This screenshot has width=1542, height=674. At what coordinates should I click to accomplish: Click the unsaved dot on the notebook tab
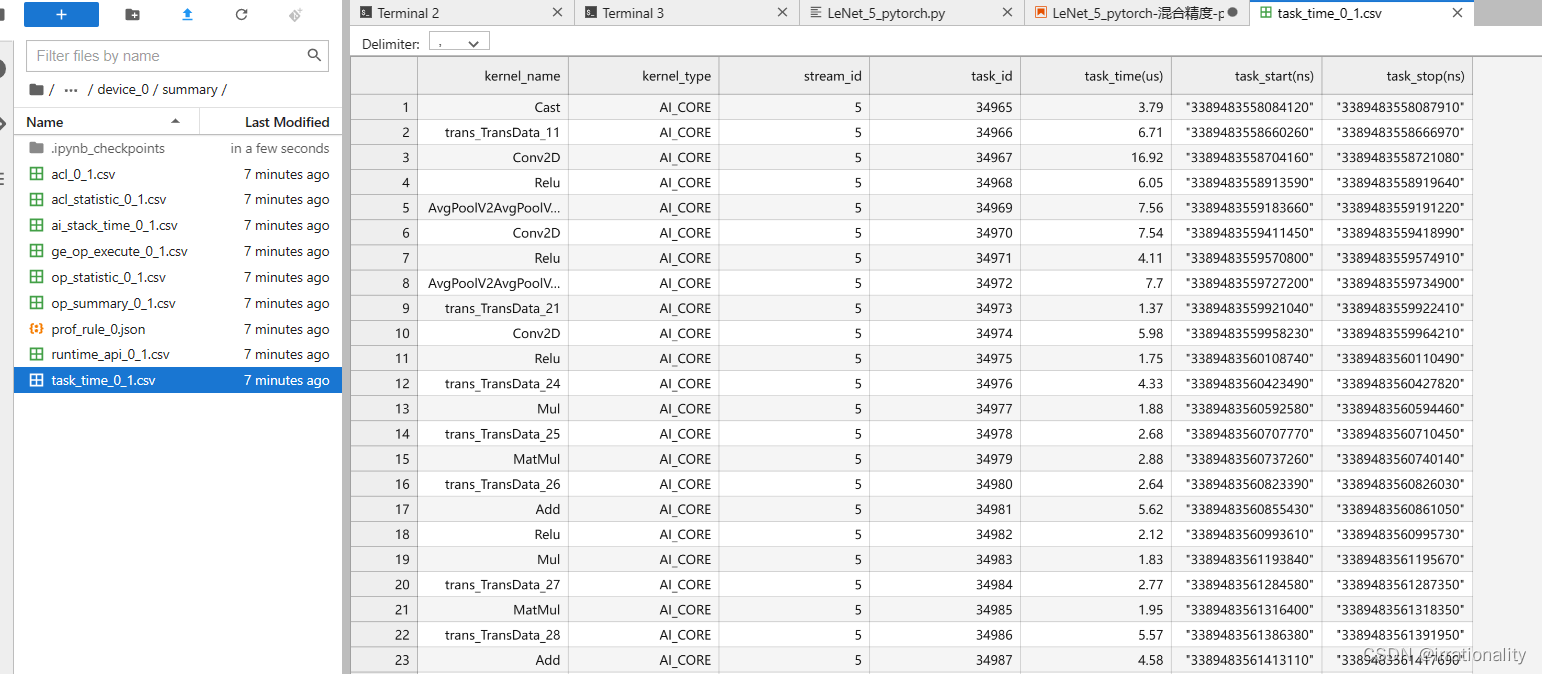1232,13
